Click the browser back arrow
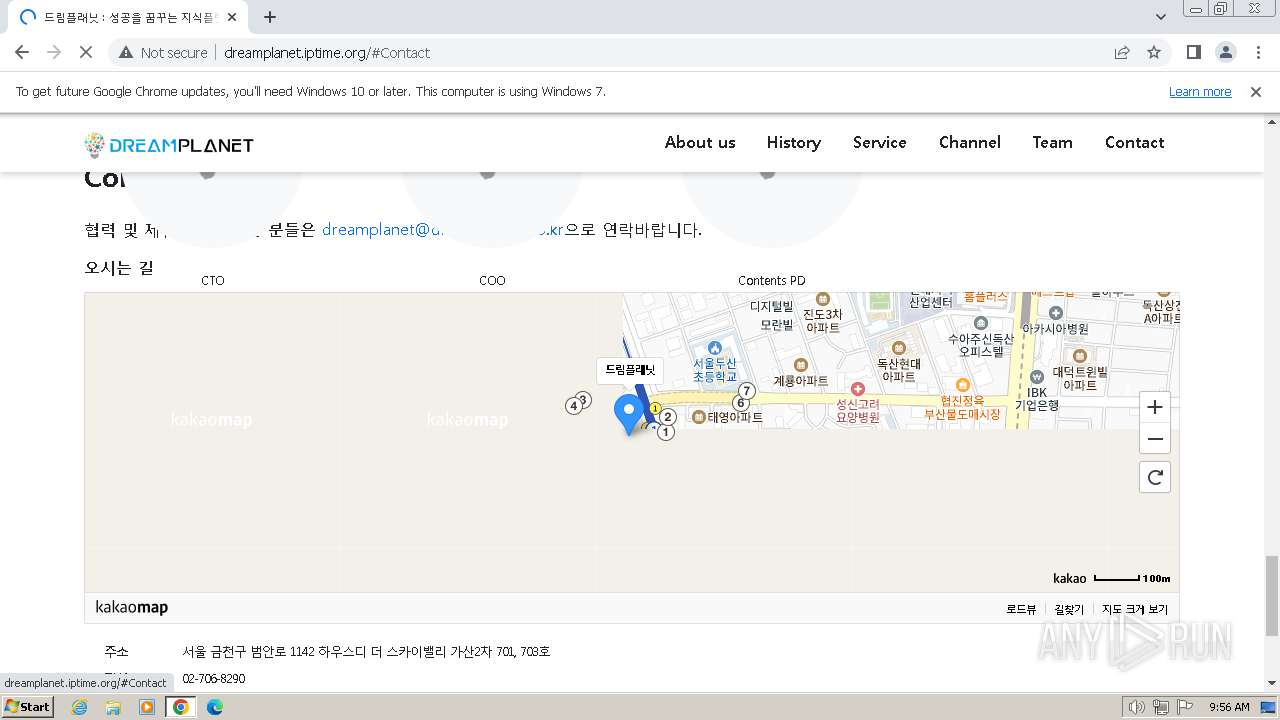Viewport: 1280px width, 720px height. 22,52
